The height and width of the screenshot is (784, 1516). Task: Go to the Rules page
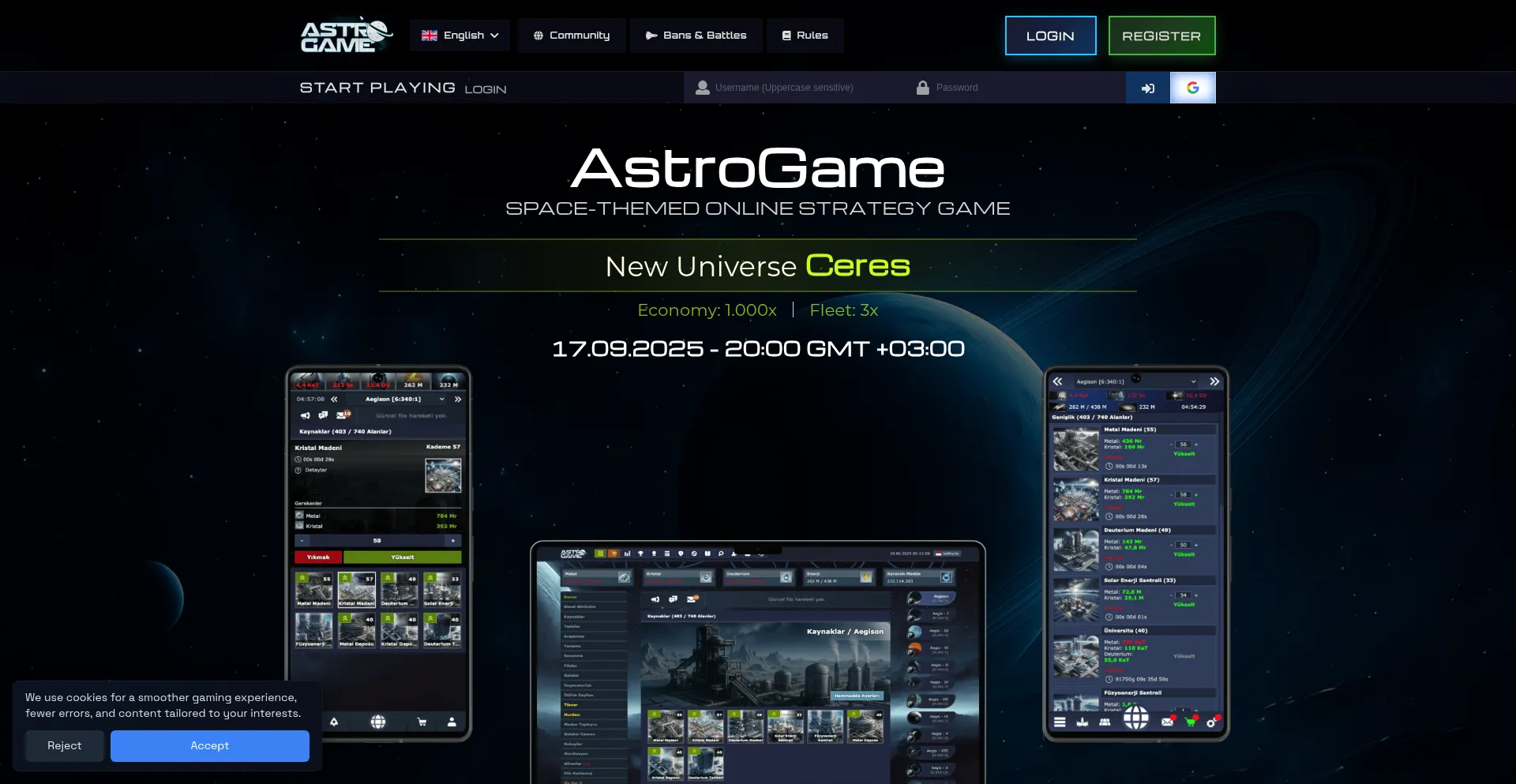[805, 36]
